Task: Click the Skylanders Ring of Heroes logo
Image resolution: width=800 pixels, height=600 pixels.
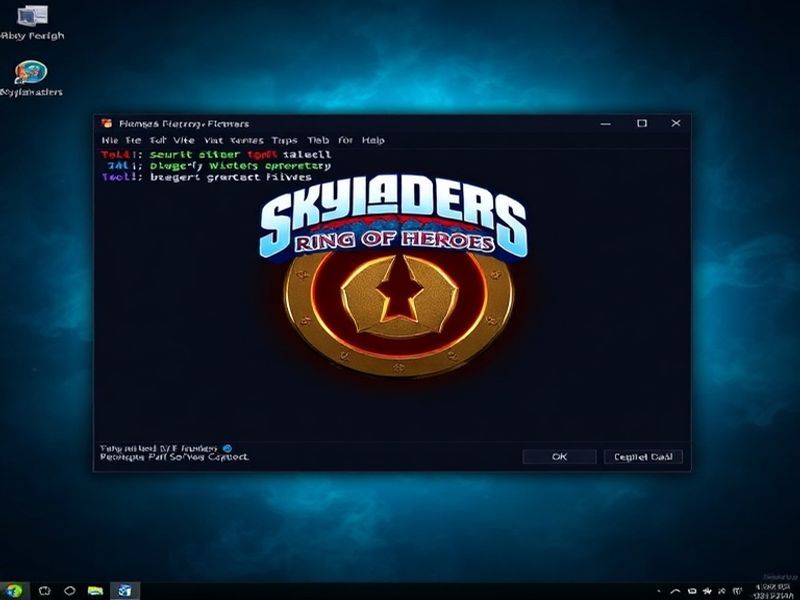Action: (x=393, y=217)
